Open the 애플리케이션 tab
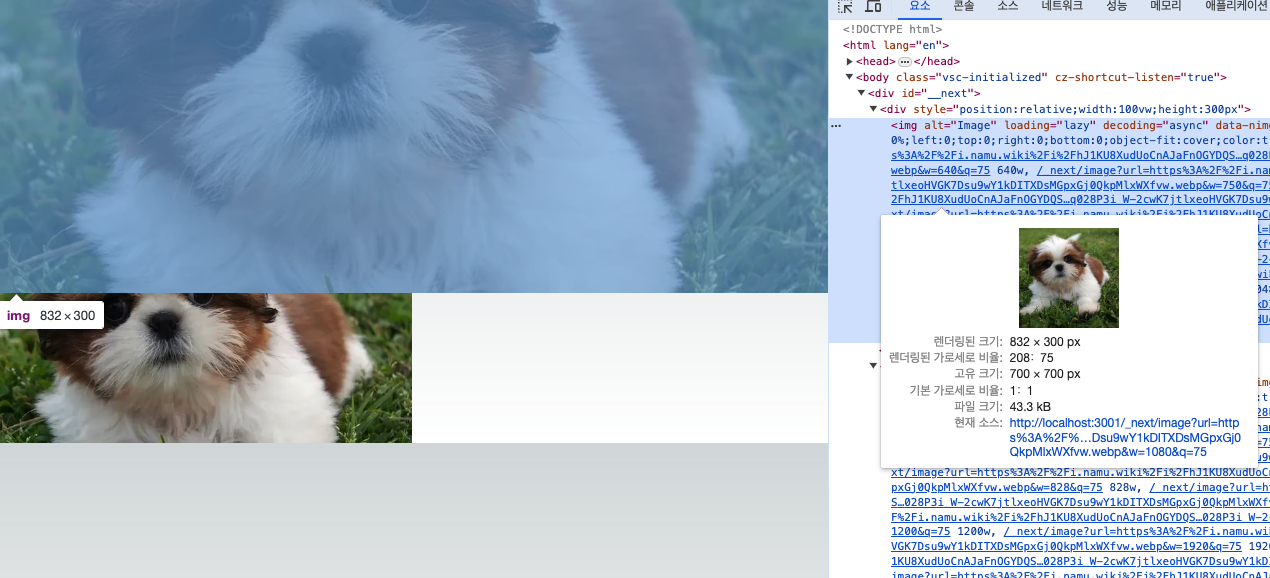 click(x=1236, y=6)
